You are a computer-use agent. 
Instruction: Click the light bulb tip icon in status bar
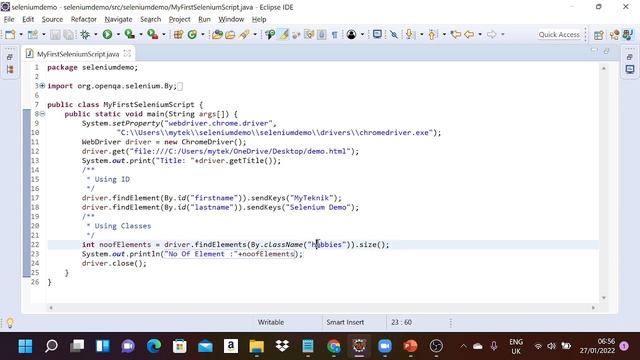pos(10,322)
